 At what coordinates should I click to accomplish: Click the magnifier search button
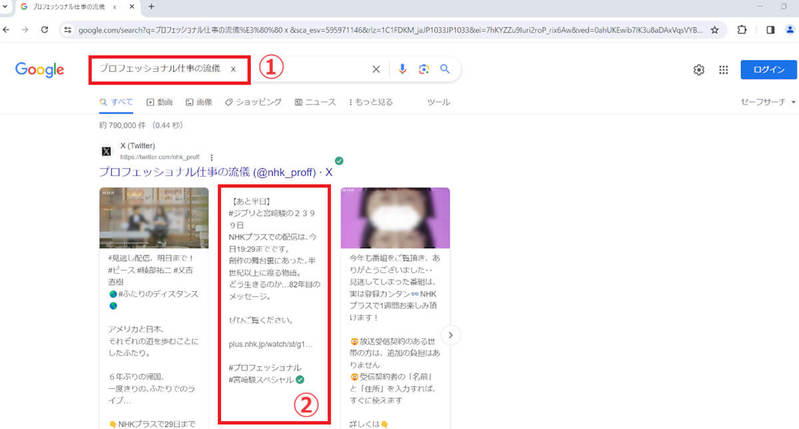[x=445, y=69]
